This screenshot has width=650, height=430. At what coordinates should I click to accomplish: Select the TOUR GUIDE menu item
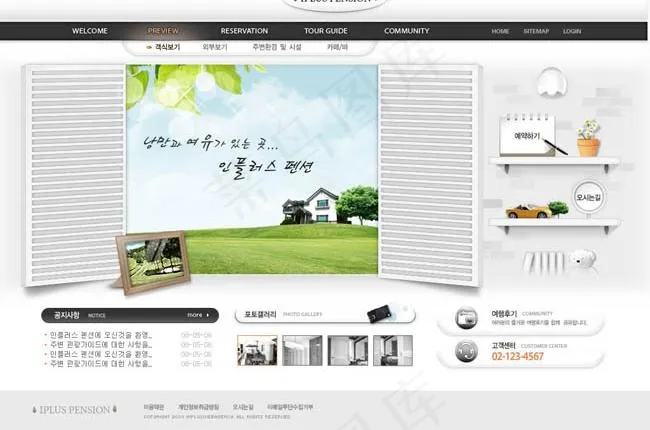326,31
